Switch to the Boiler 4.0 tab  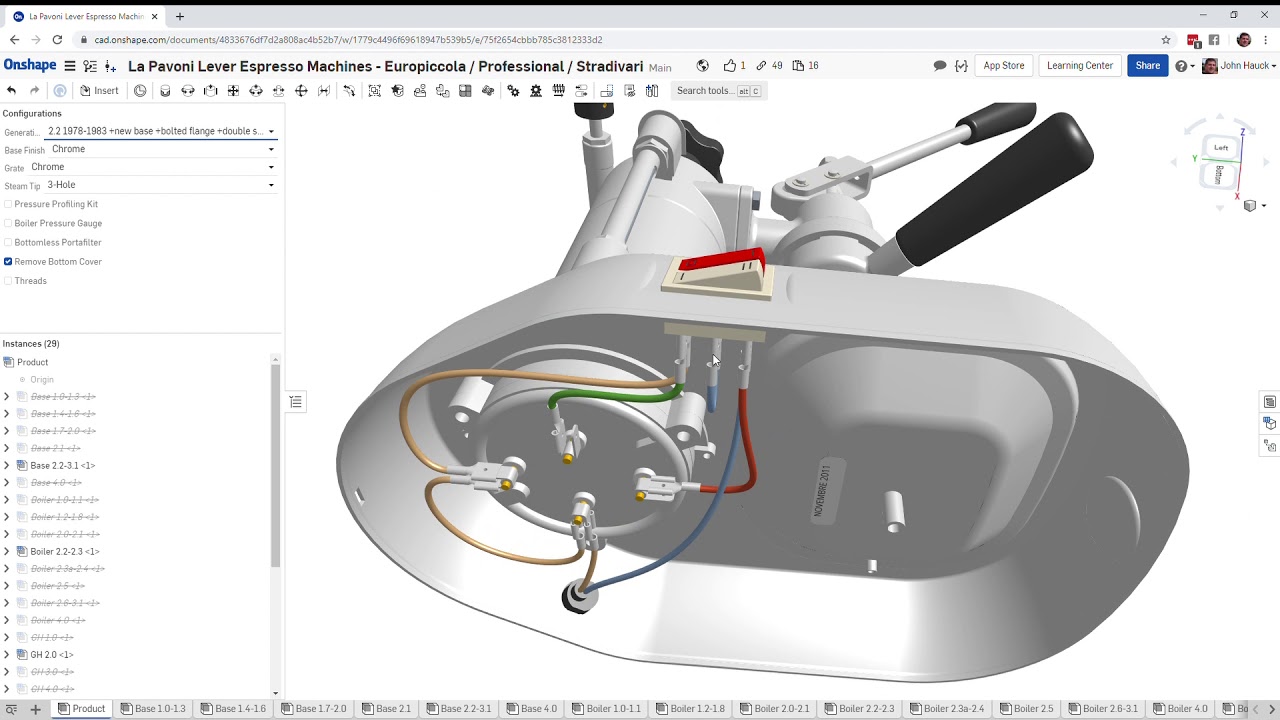(1180, 709)
